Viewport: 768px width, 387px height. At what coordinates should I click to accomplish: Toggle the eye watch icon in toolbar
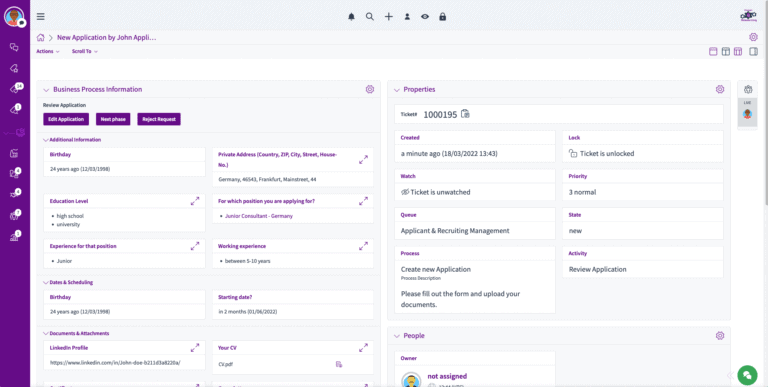[425, 17]
